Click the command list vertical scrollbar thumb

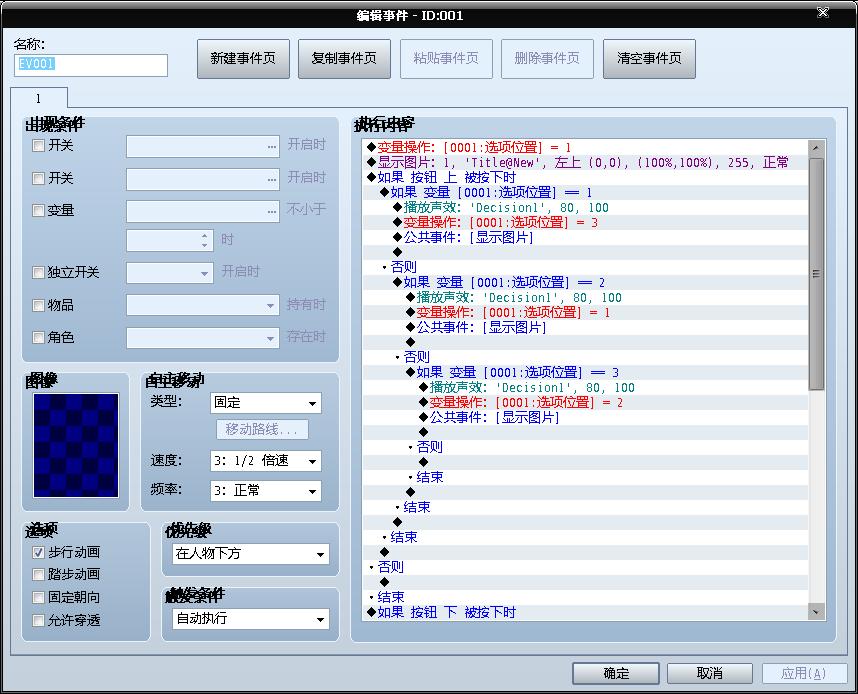(816, 274)
